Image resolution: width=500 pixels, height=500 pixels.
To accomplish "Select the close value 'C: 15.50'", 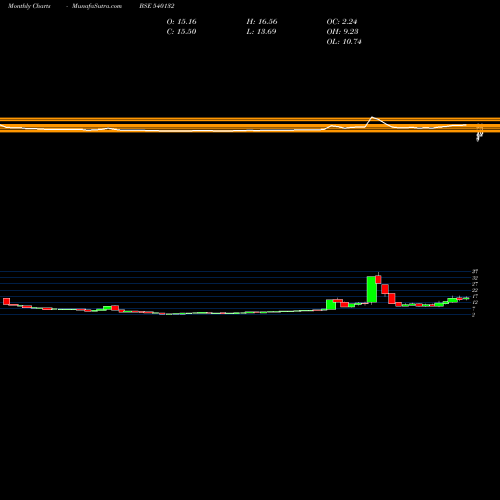I will coord(181,32).
